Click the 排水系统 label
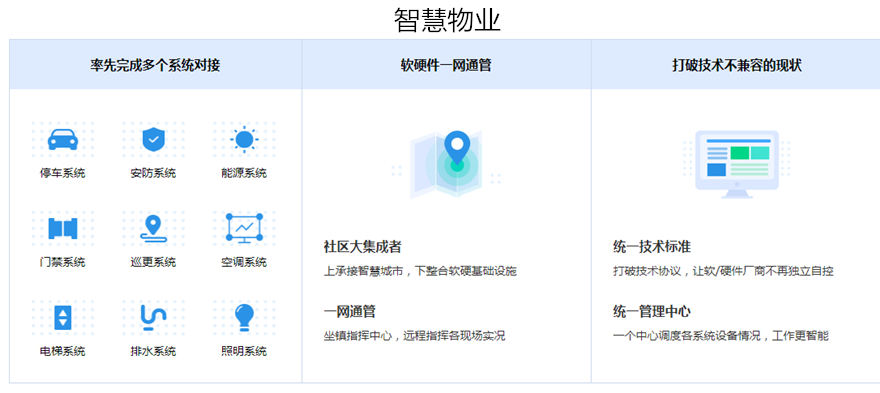 pyautogui.click(x=153, y=351)
